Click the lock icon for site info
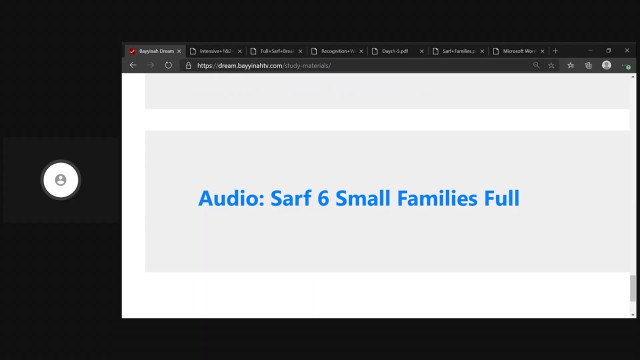 [188, 65]
